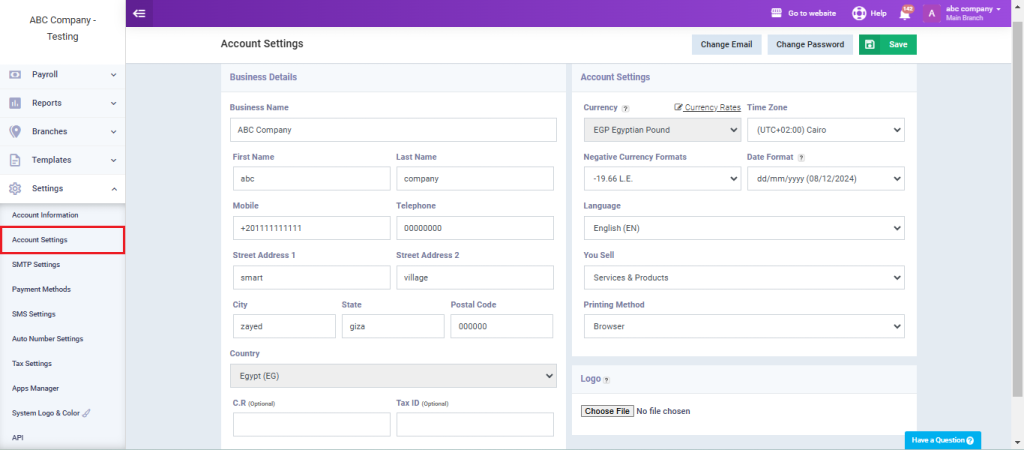Image resolution: width=1024 pixels, height=450 pixels.
Task: Click the page vertical scrollbar
Action: click(x=1019, y=209)
